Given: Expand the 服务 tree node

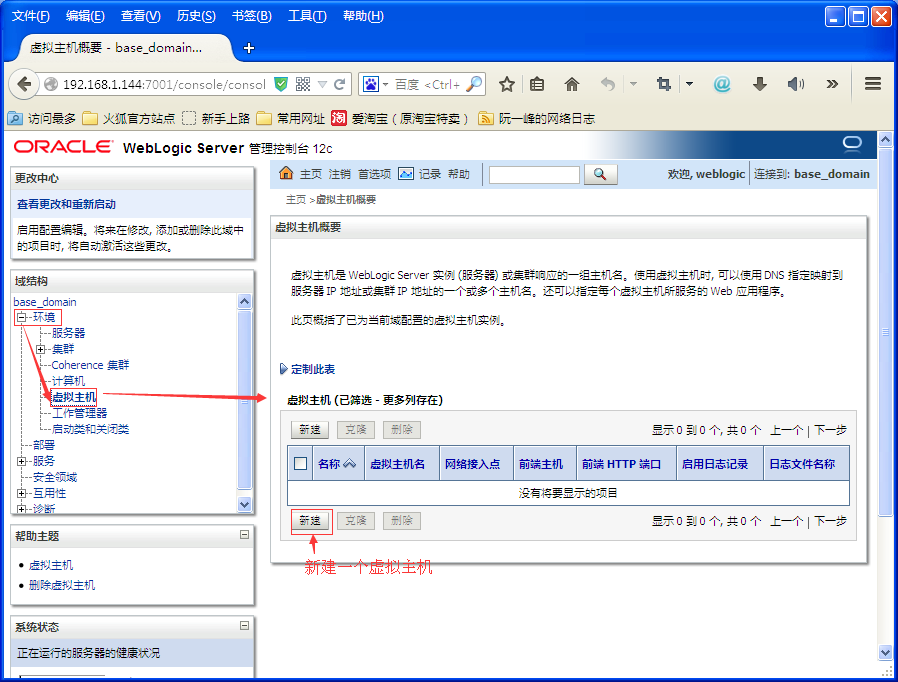Looking at the screenshot, I should 21,461.
